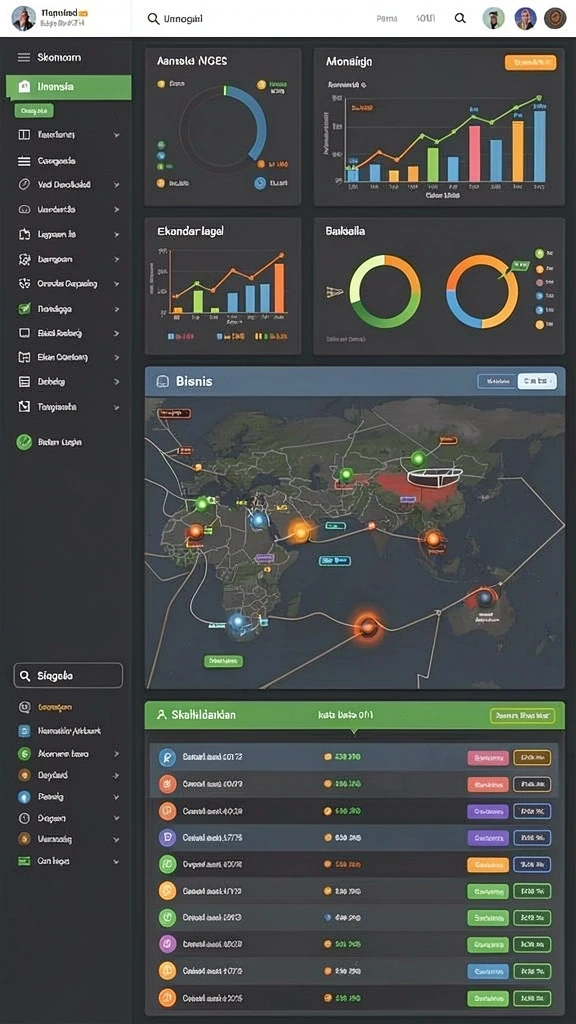This screenshot has width=576, height=1024.
Task: Open the hamburger menu beside Skonoom
Action: (x=24, y=57)
